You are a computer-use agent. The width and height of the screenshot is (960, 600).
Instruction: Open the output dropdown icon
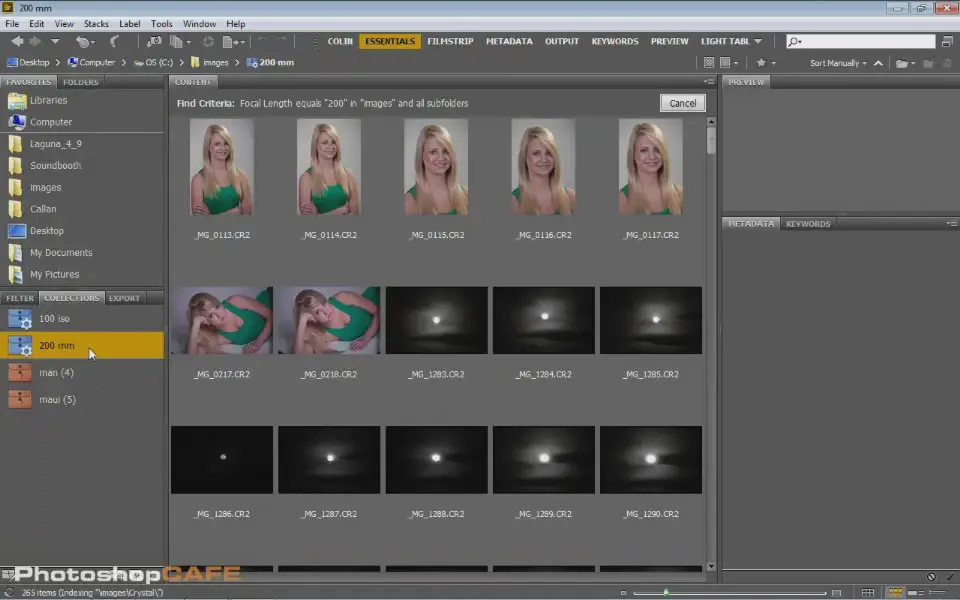point(233,41)
